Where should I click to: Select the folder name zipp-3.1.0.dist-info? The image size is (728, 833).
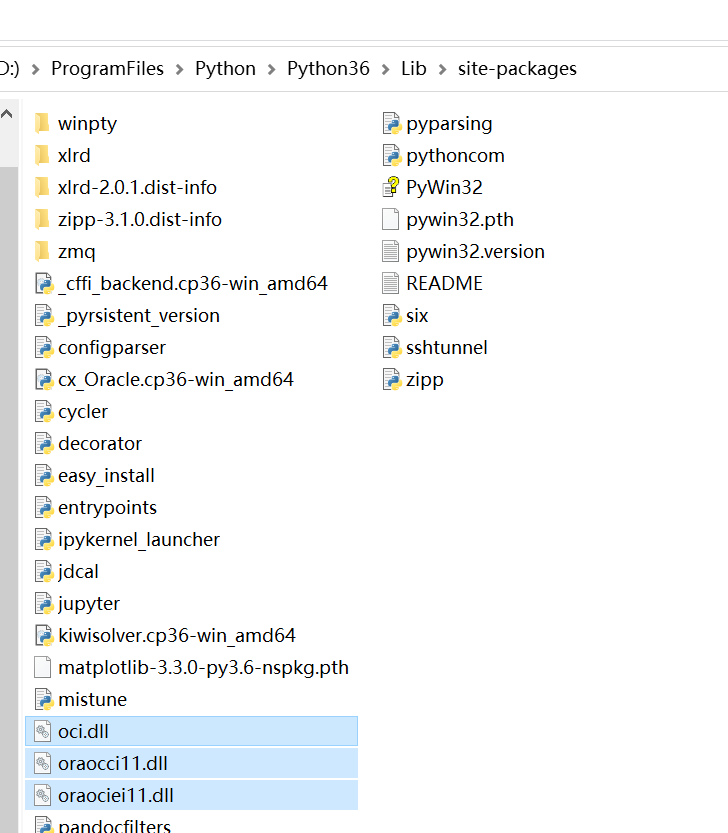click(140, 219)
